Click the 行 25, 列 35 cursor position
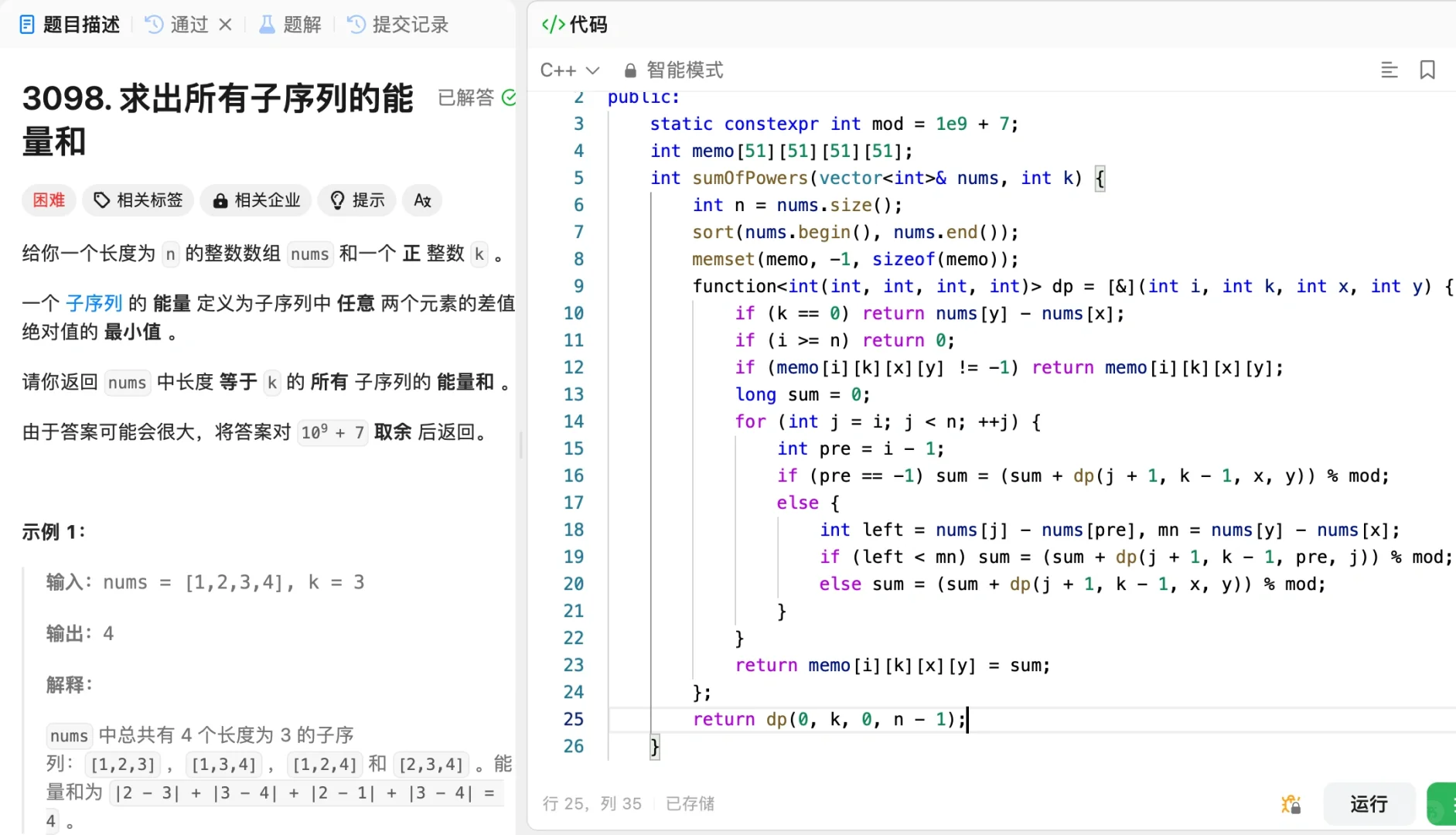The width and height of the screenshot is (1456, 835). tap(592, 804)
